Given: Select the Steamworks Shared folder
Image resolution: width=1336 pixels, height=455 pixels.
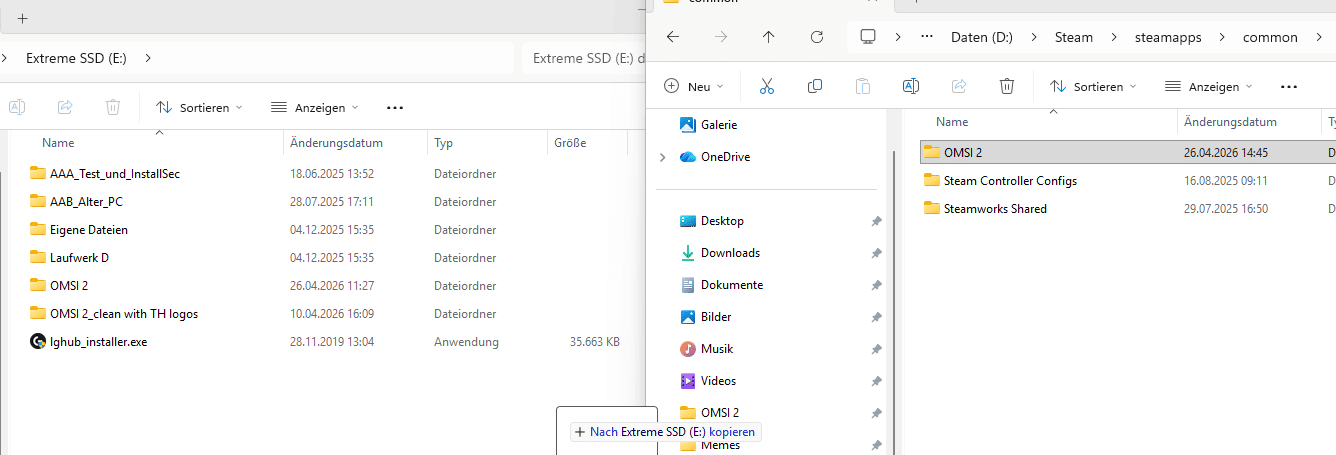Looking at the screenshot, I should point(994,209).
